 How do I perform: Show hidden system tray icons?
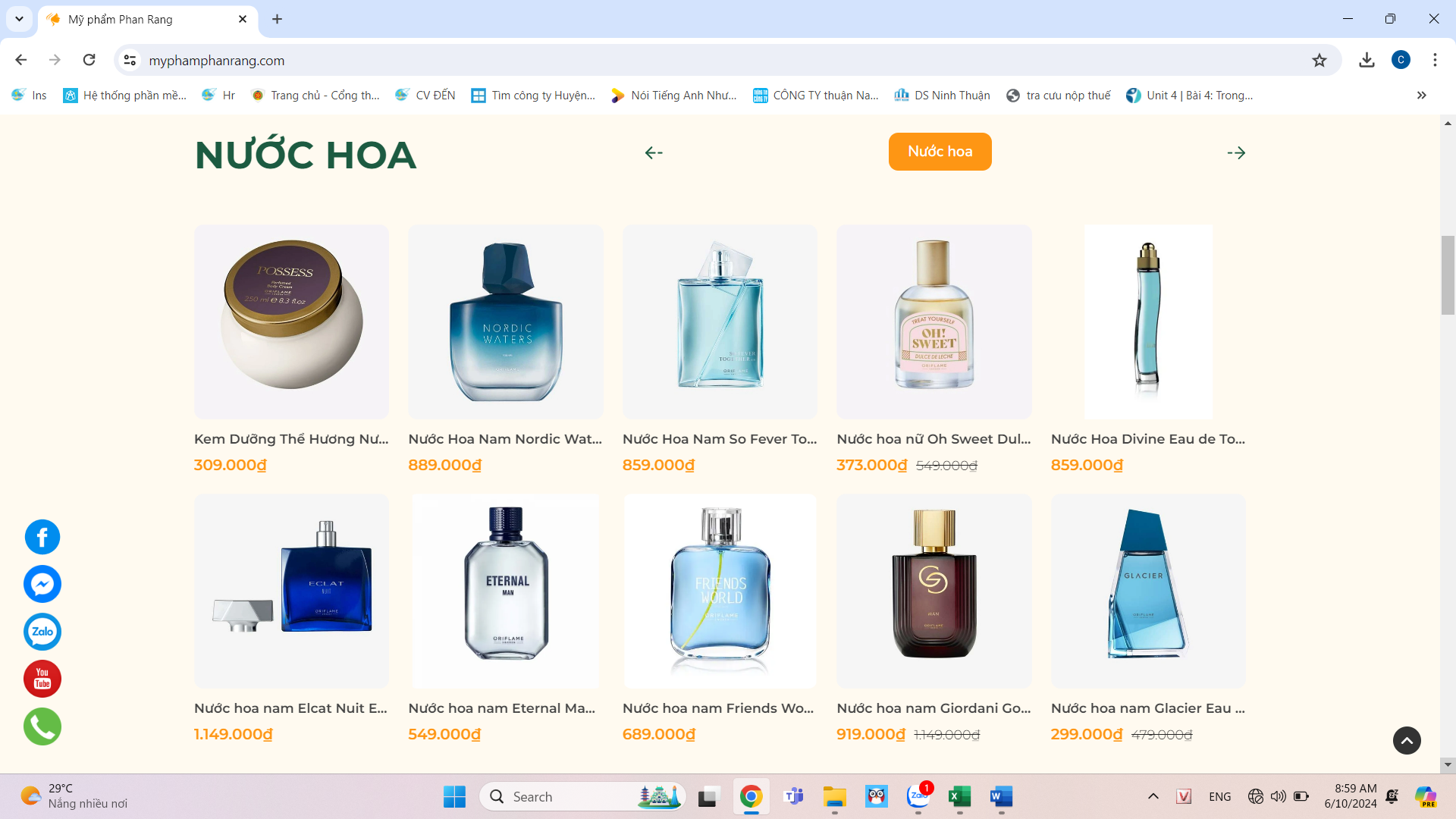1153,796
